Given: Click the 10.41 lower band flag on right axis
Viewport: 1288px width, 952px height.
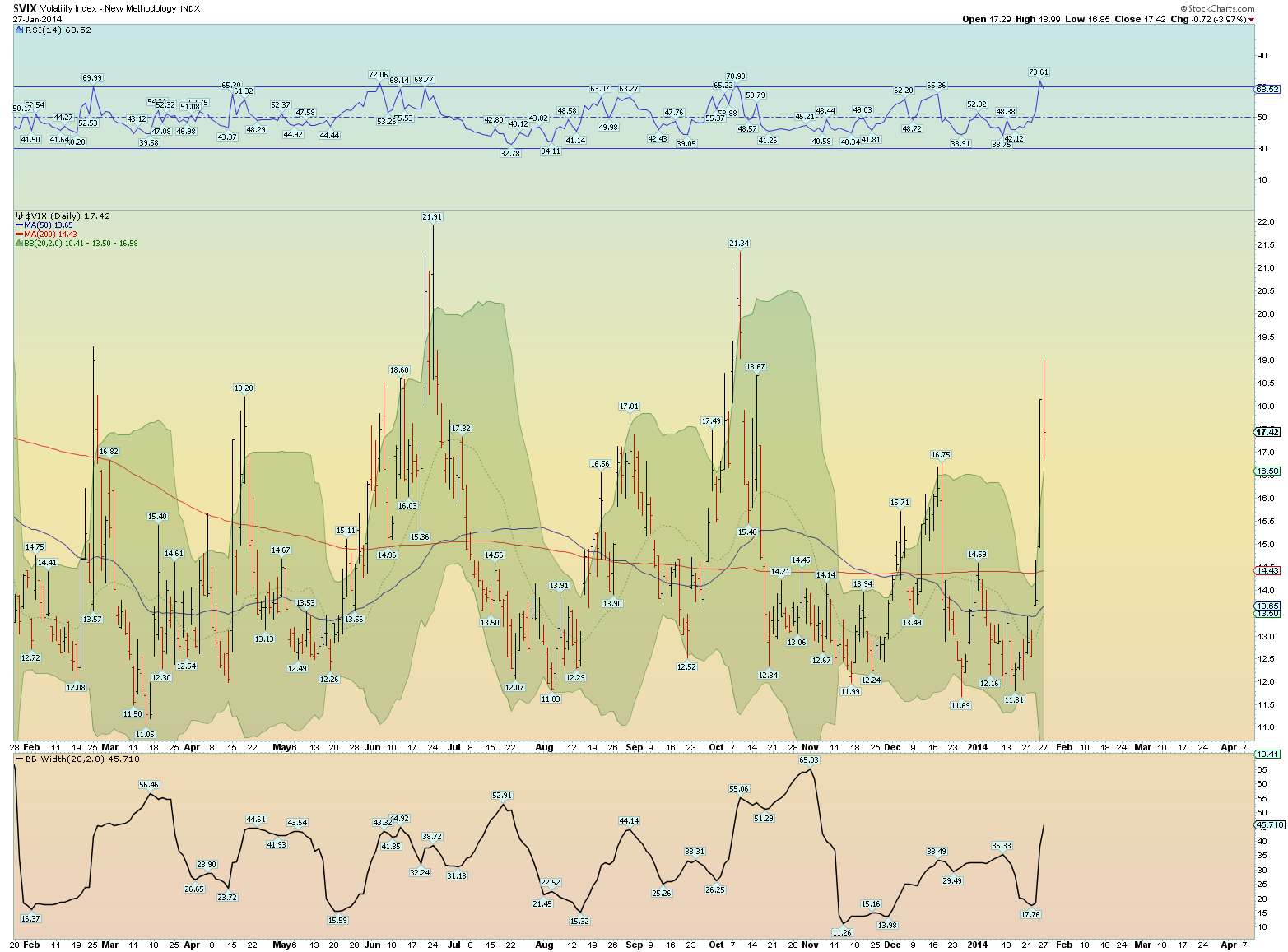Looking at the screenshot, I should pyautogui.click(x=1267, y=754).
